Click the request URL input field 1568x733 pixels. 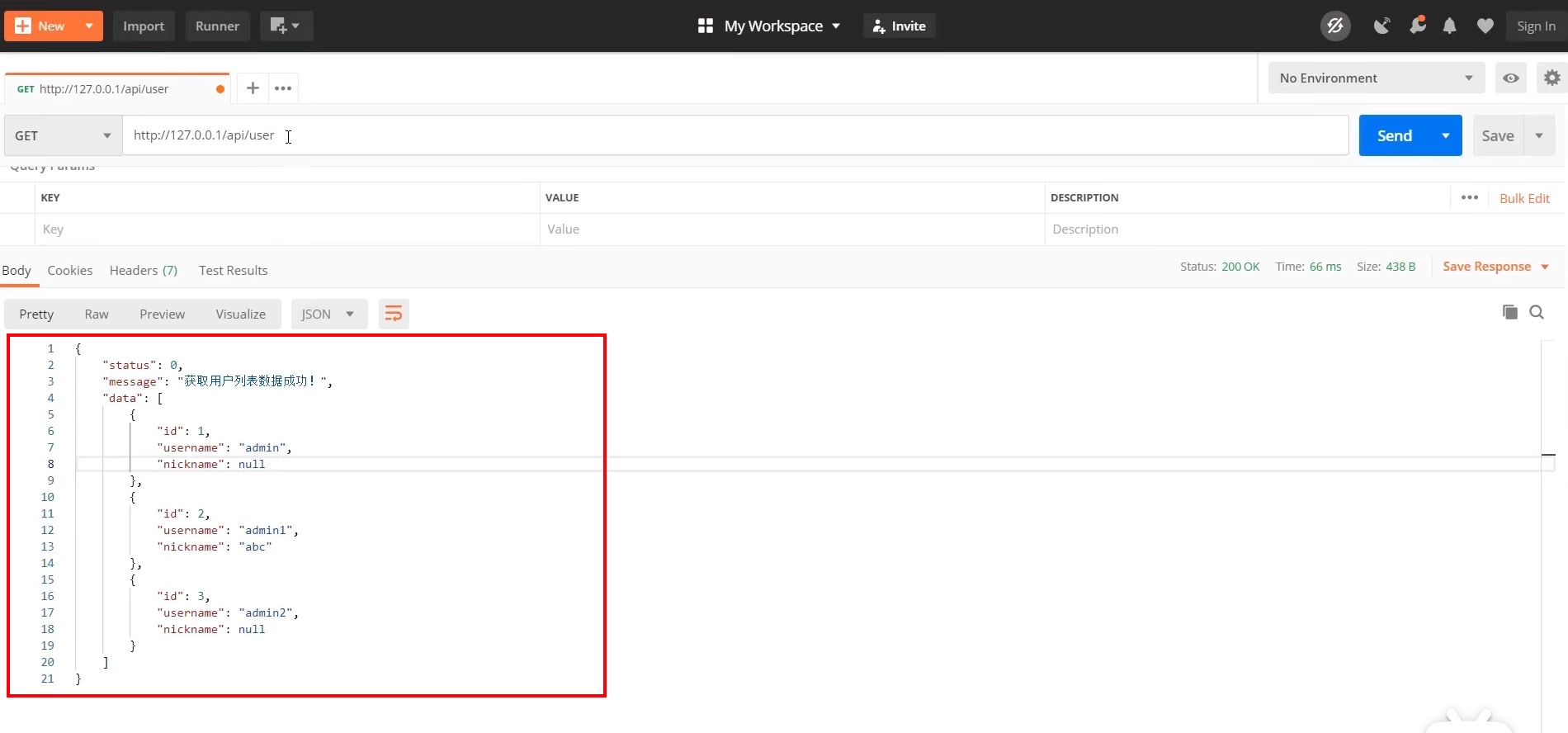[x=735, y=135]
